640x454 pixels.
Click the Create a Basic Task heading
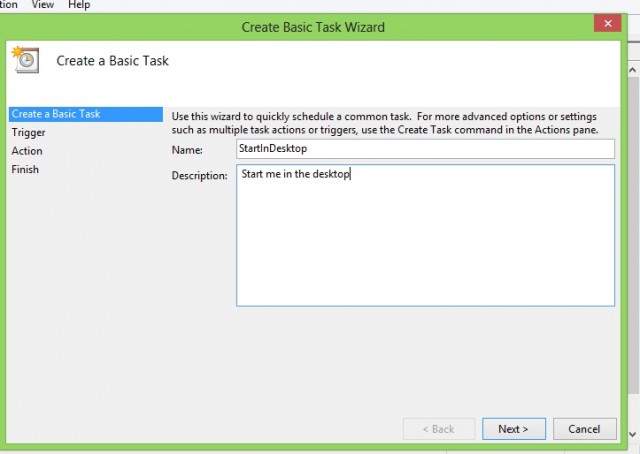(112, 61)
